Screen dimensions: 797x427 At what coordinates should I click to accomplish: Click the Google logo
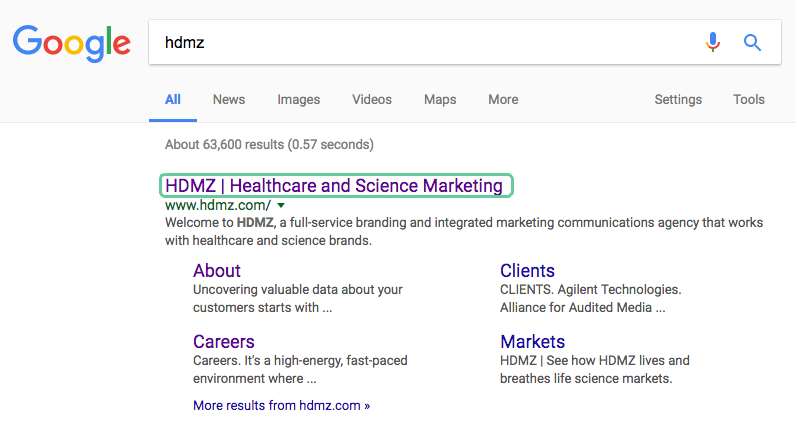click(x=72, y=43)
